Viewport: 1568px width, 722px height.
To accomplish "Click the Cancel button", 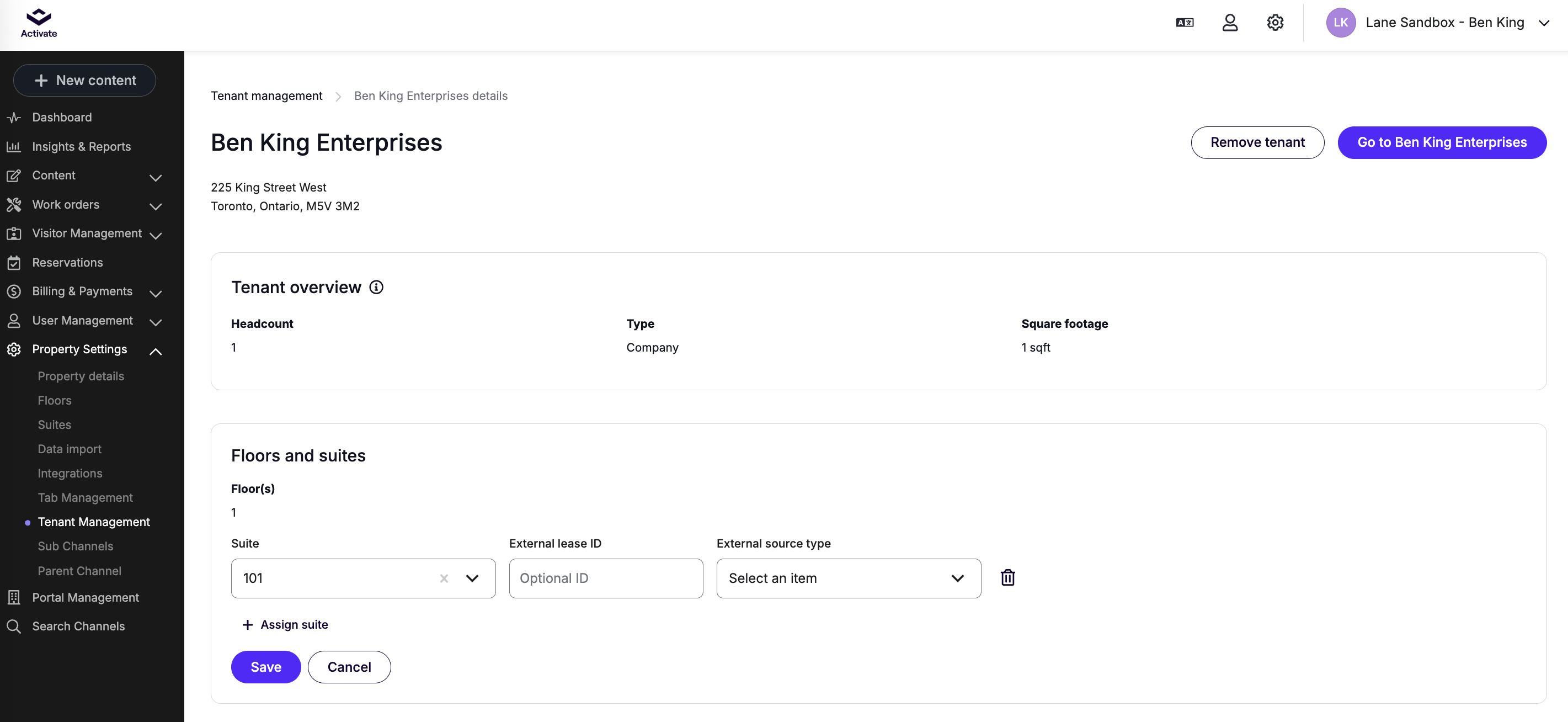I will coord(349,667).
